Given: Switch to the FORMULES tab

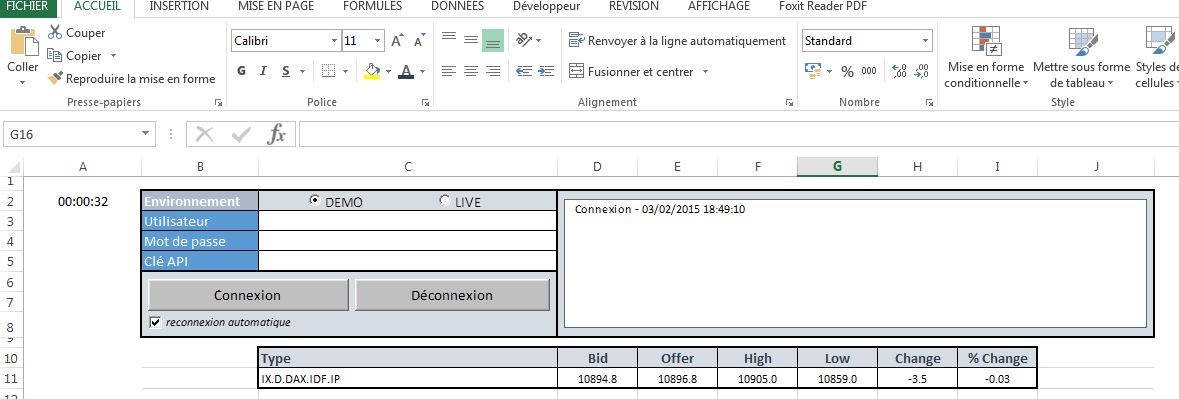Looking at the screenshot, I should (x=372, y=7).
